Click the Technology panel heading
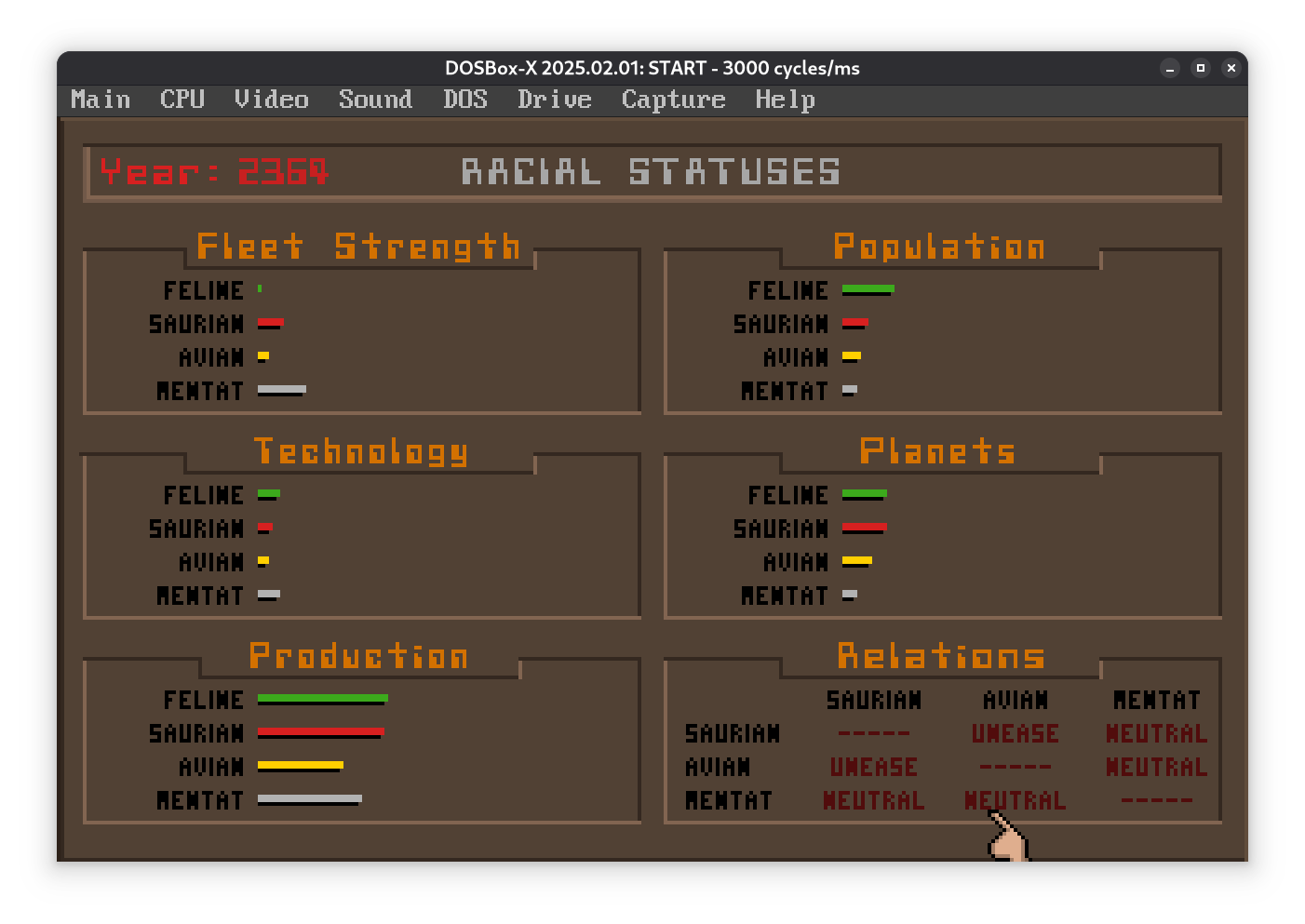 (360, 452)
